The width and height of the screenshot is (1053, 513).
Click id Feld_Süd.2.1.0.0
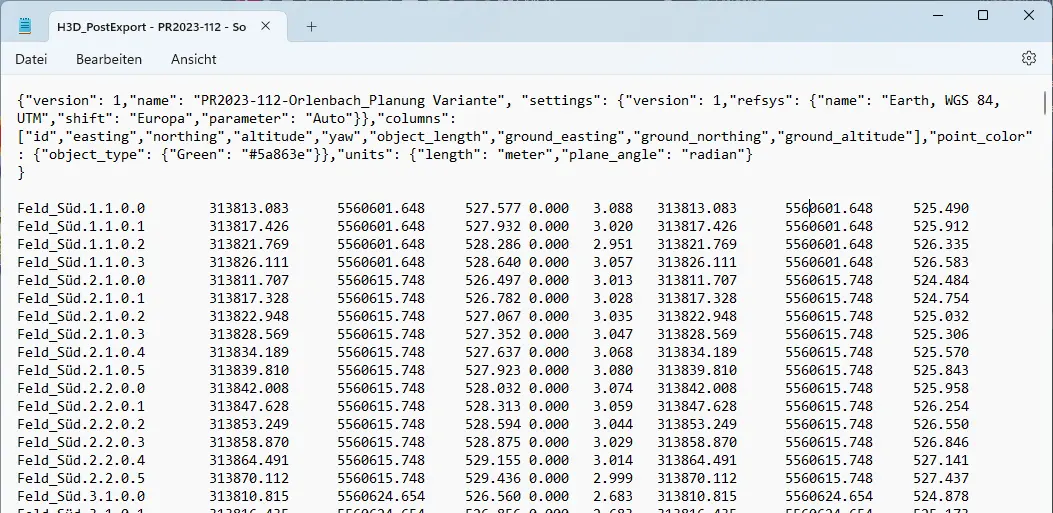click(81, 280)
